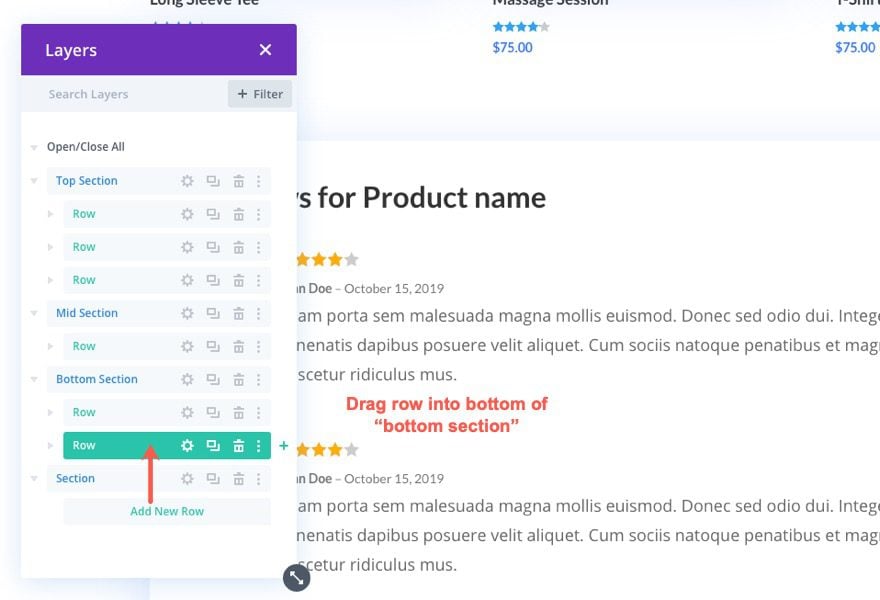880x600 pixels.
Task: Select the Row under Mid Section
Action: (85, 346)
